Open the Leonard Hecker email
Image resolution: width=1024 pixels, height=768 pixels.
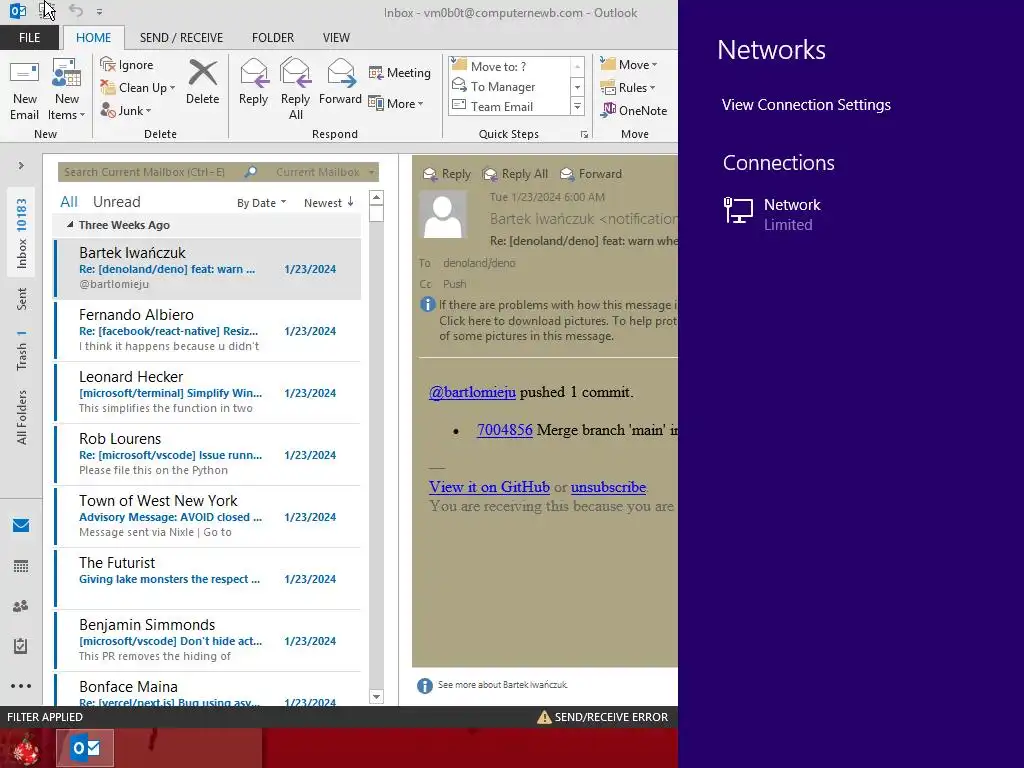(208, 392)
